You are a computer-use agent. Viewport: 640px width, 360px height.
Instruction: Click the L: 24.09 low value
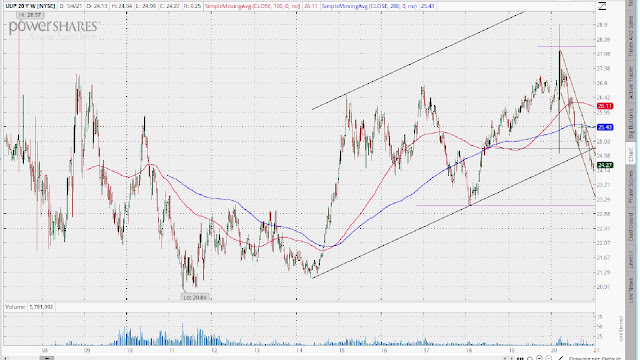tap(147, 6)
